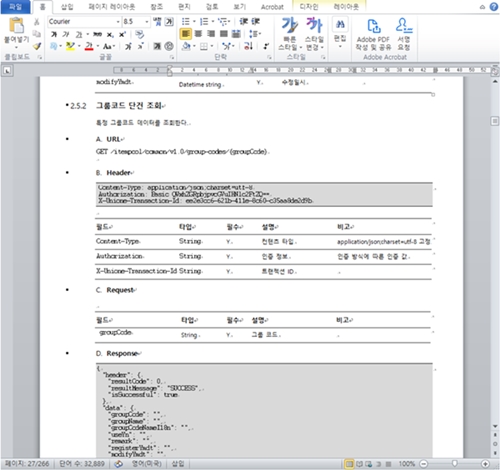Toggle the ruler view button above scrollbar

click(x=495, y=71)
